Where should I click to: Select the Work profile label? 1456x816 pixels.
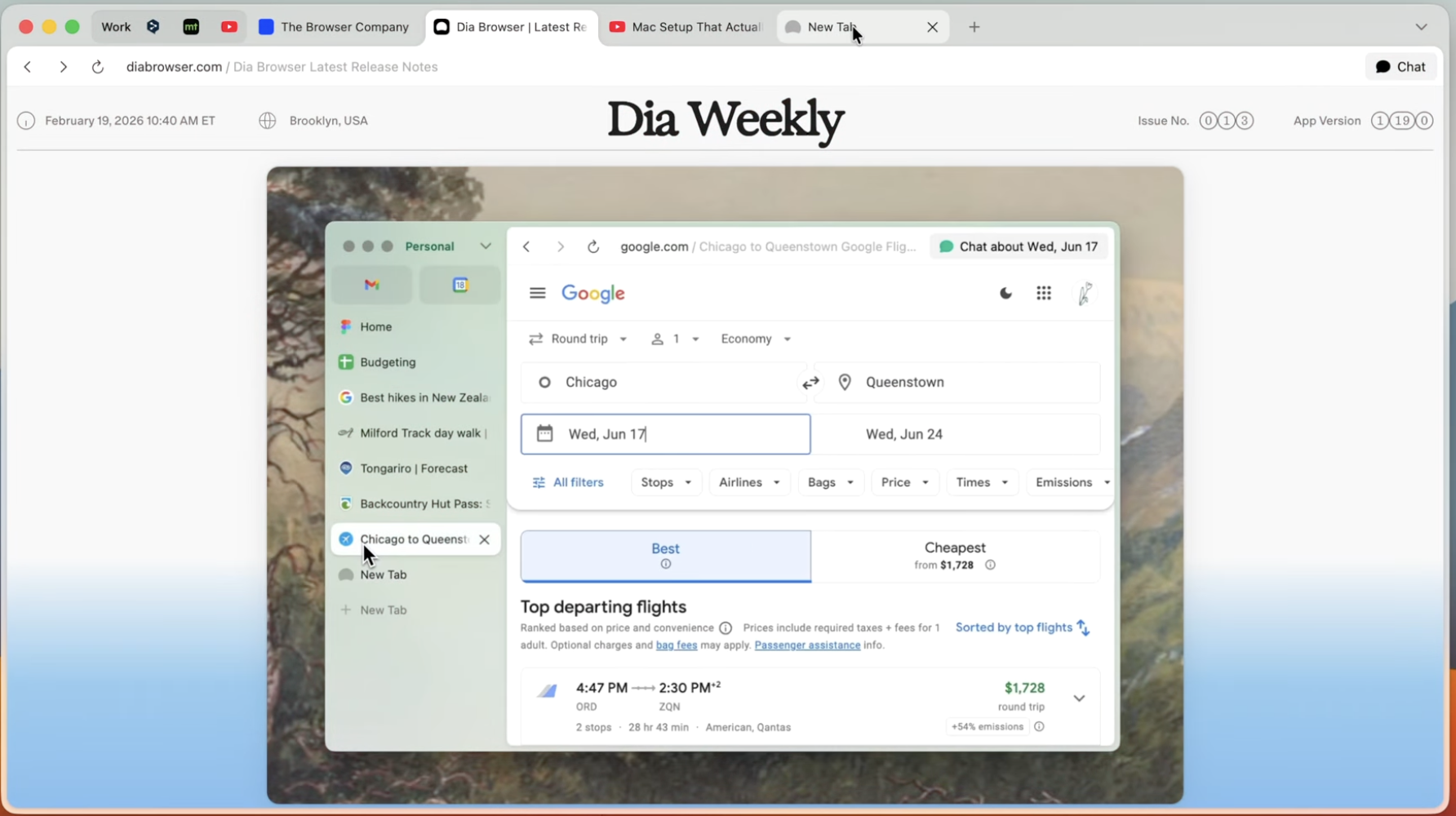116,27
